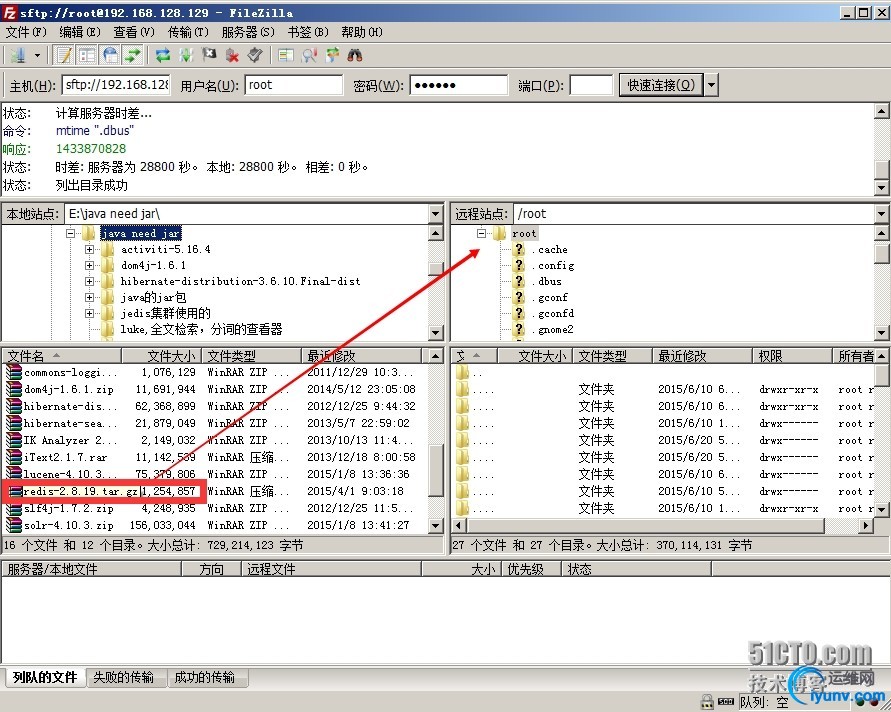Open the 传输(T) menu
Viewport: 891px width, 712px height.
[188, 32]
